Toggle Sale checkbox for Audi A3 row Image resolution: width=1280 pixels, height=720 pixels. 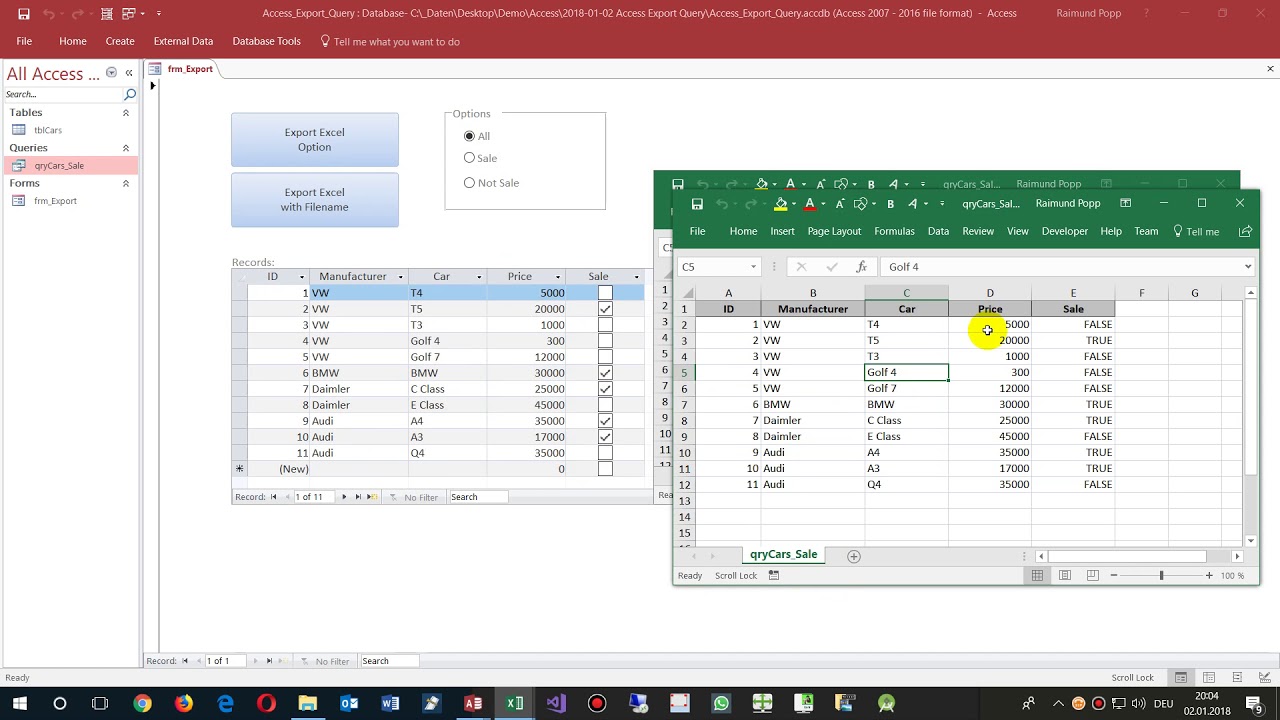pos(605,437)
